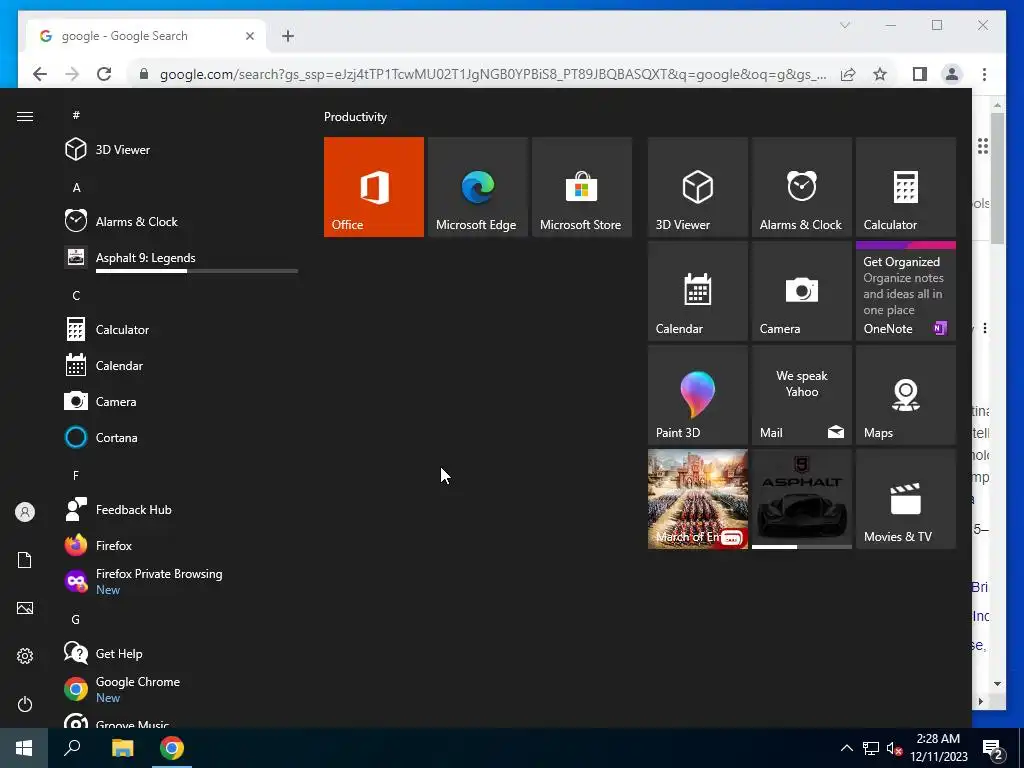Open the Maps tile
The image size is (1024, 768).
(x=906, y=395)
